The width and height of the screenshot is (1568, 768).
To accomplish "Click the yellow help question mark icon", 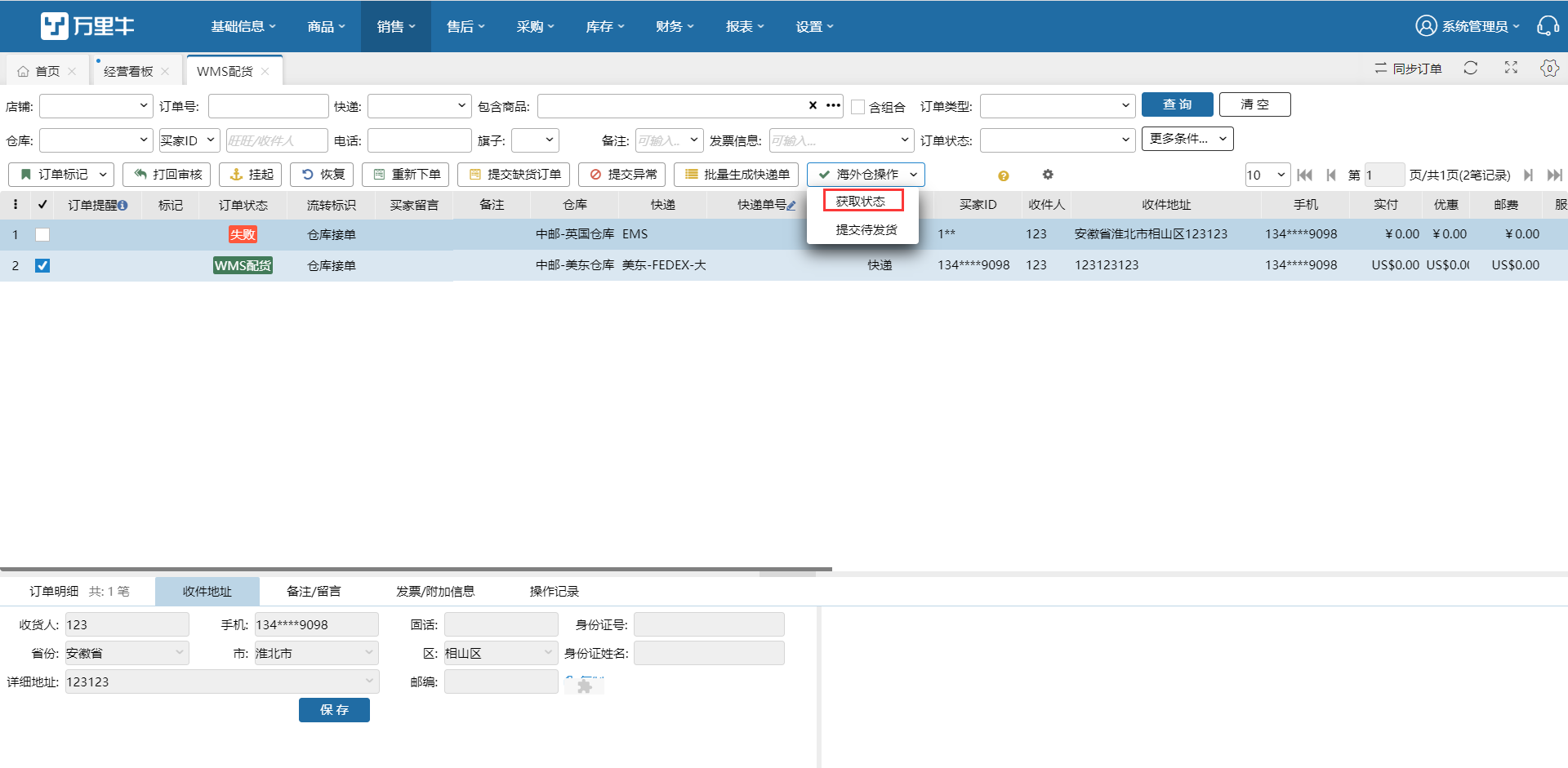I will tap(1004, 175).
